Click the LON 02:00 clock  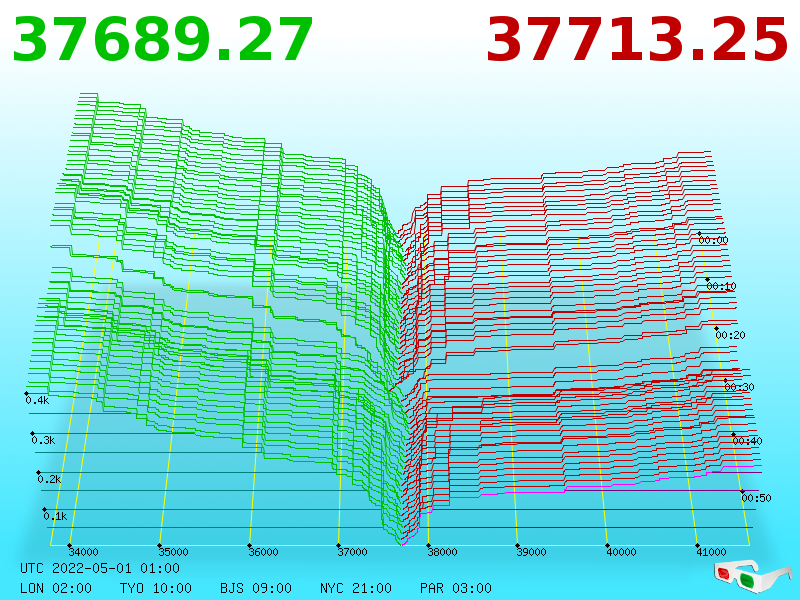pos(56,588)
